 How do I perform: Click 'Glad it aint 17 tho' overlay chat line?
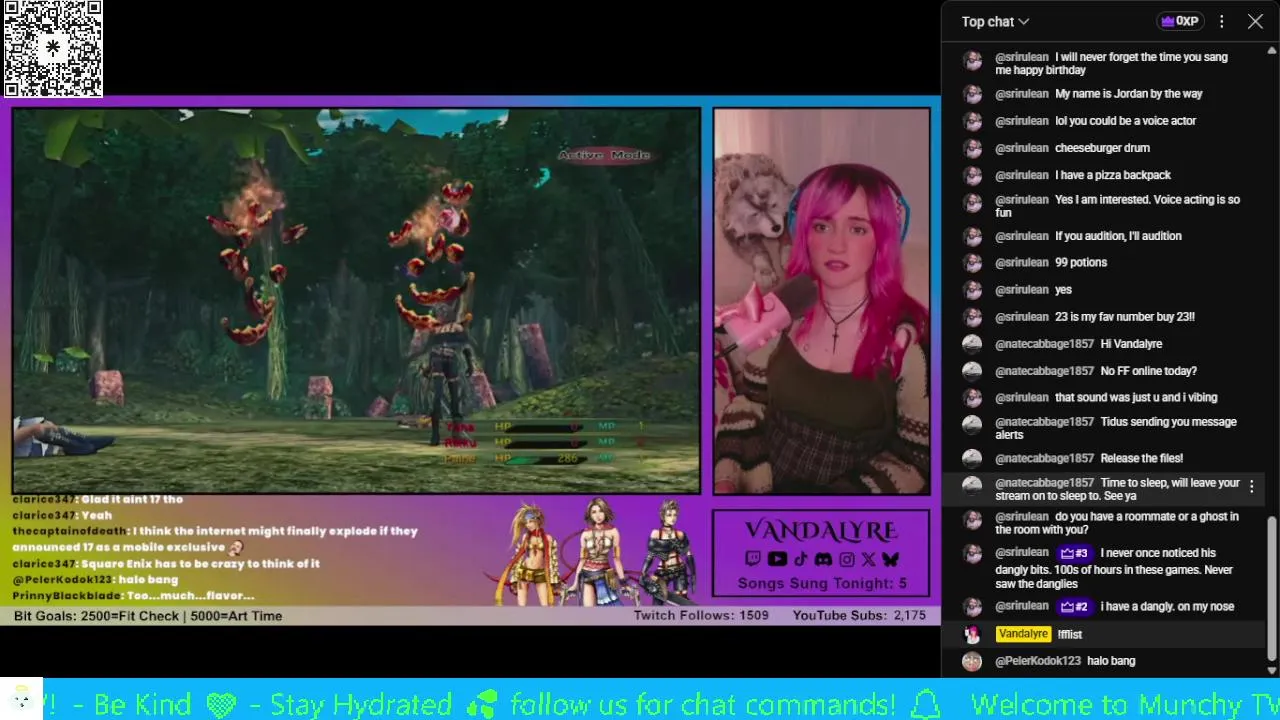click(x=98, y=499)
